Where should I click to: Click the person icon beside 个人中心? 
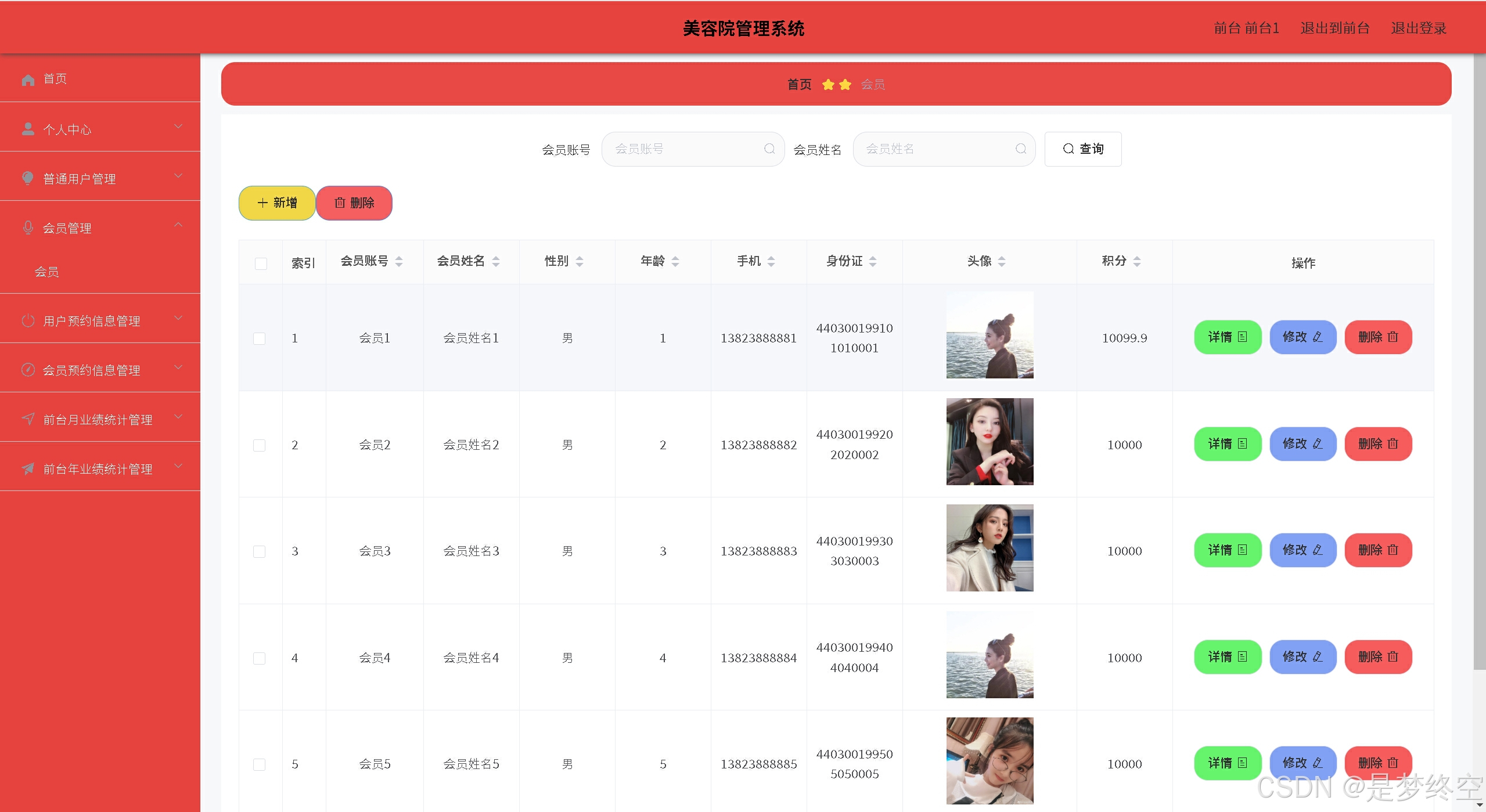[28, 129]
